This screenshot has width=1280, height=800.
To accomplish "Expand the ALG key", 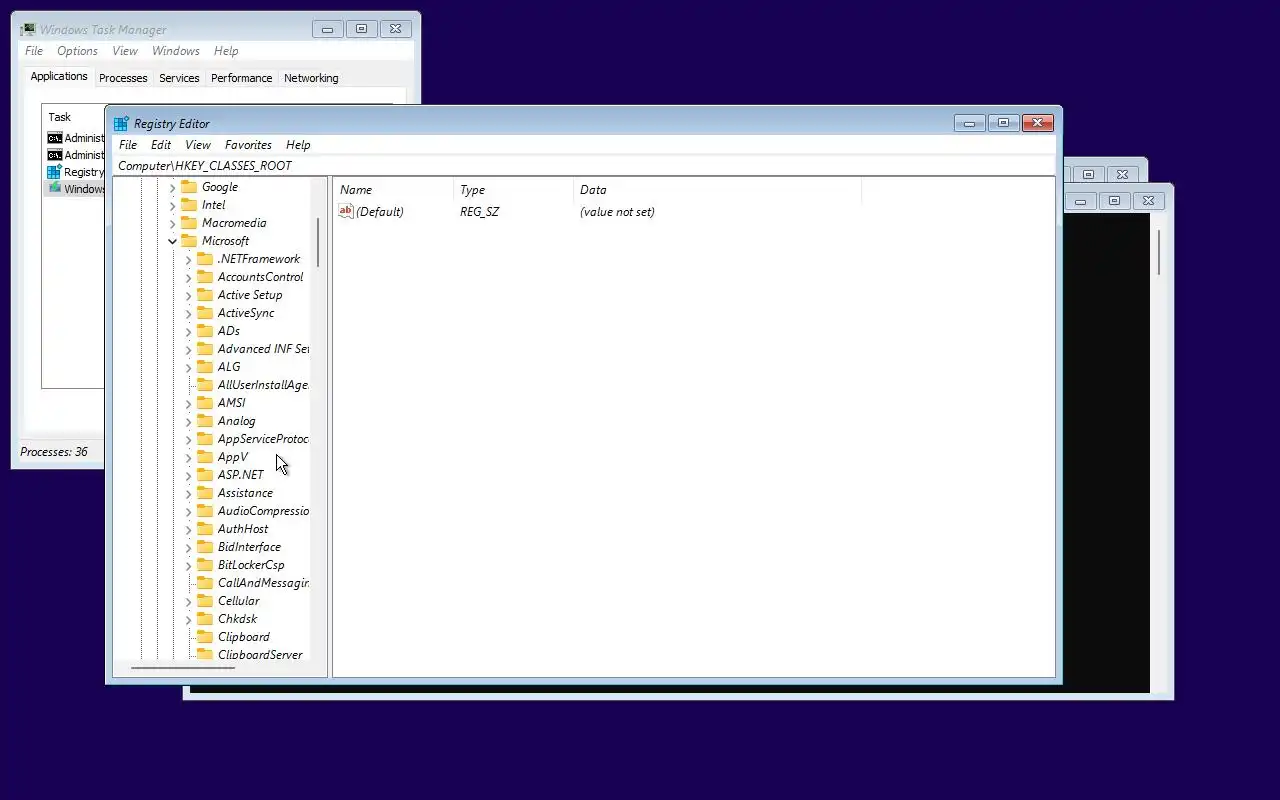I will pos(188,367).
